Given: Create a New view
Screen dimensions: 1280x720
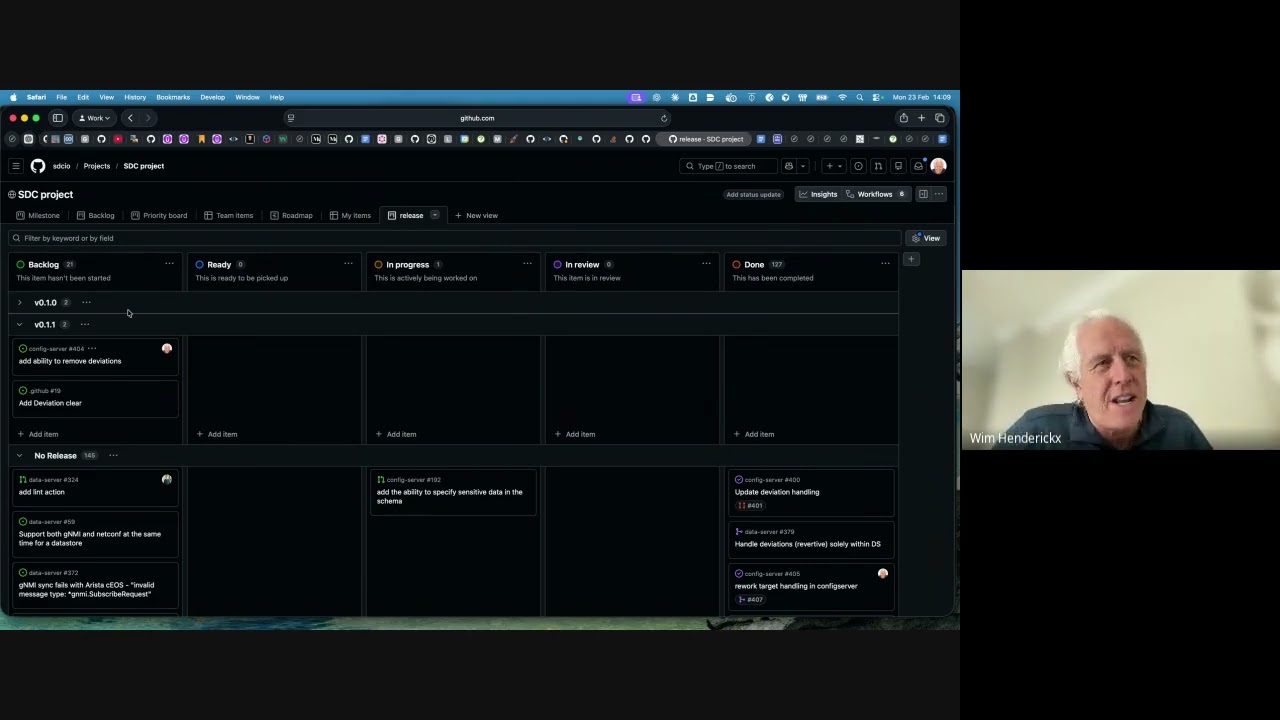Looking at the screenshot, I should [476, 215].
